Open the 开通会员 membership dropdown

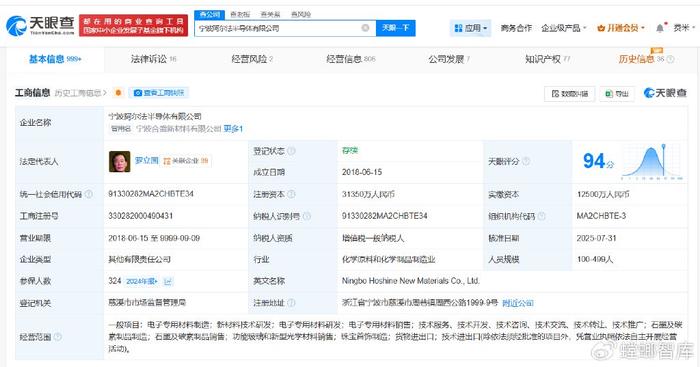coord(621,28)
